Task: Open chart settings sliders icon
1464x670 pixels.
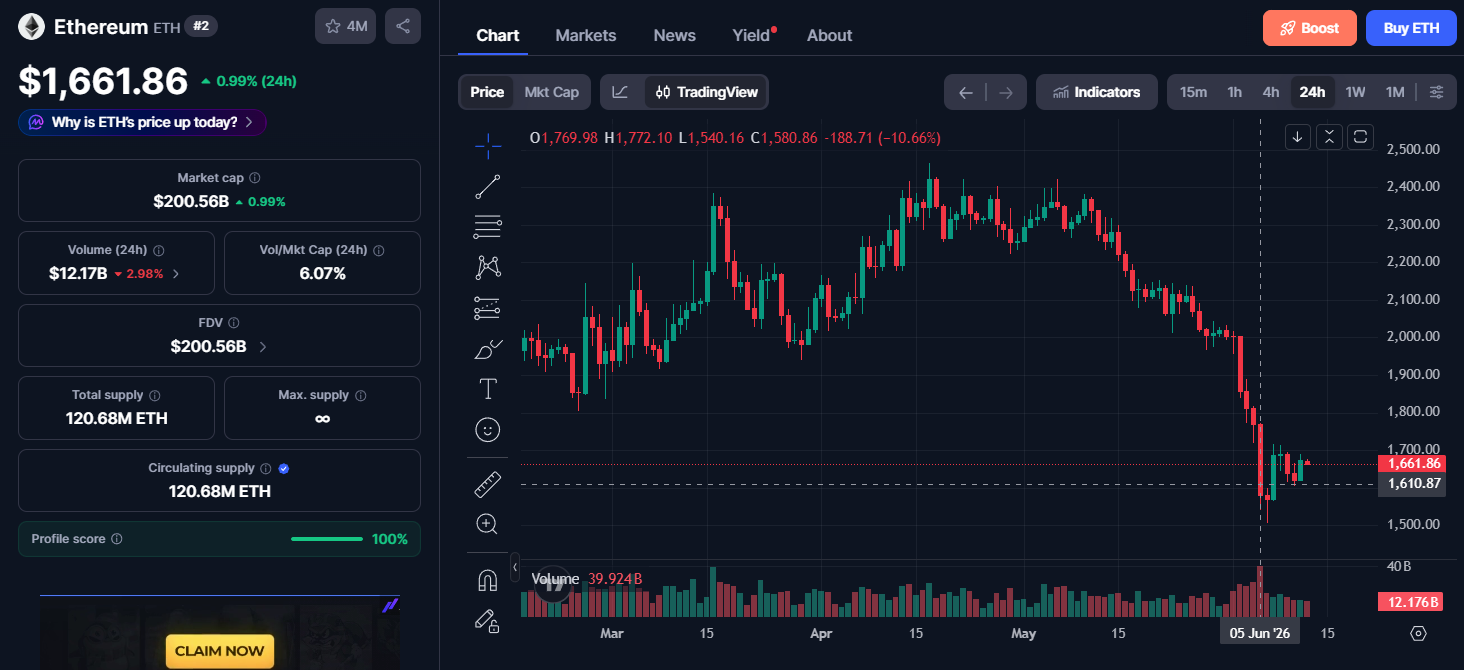Action: click(x=1436, y=92)
